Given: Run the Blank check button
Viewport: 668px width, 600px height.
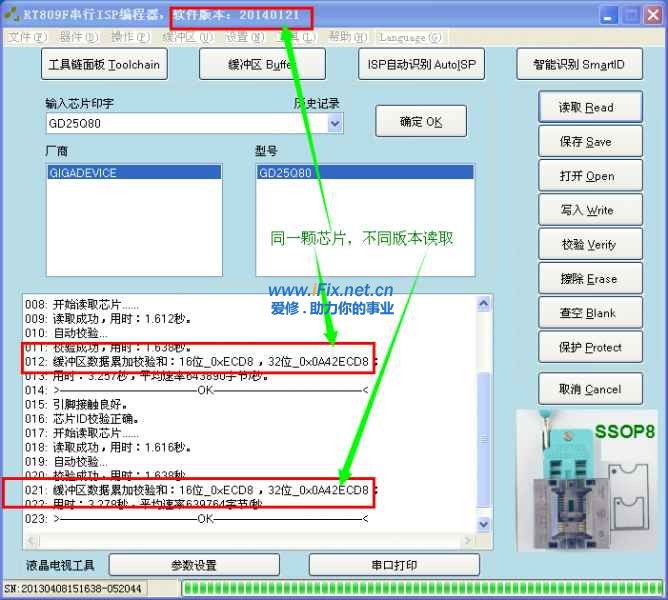Looking at the screenshot, I should [x=586, y=313].
